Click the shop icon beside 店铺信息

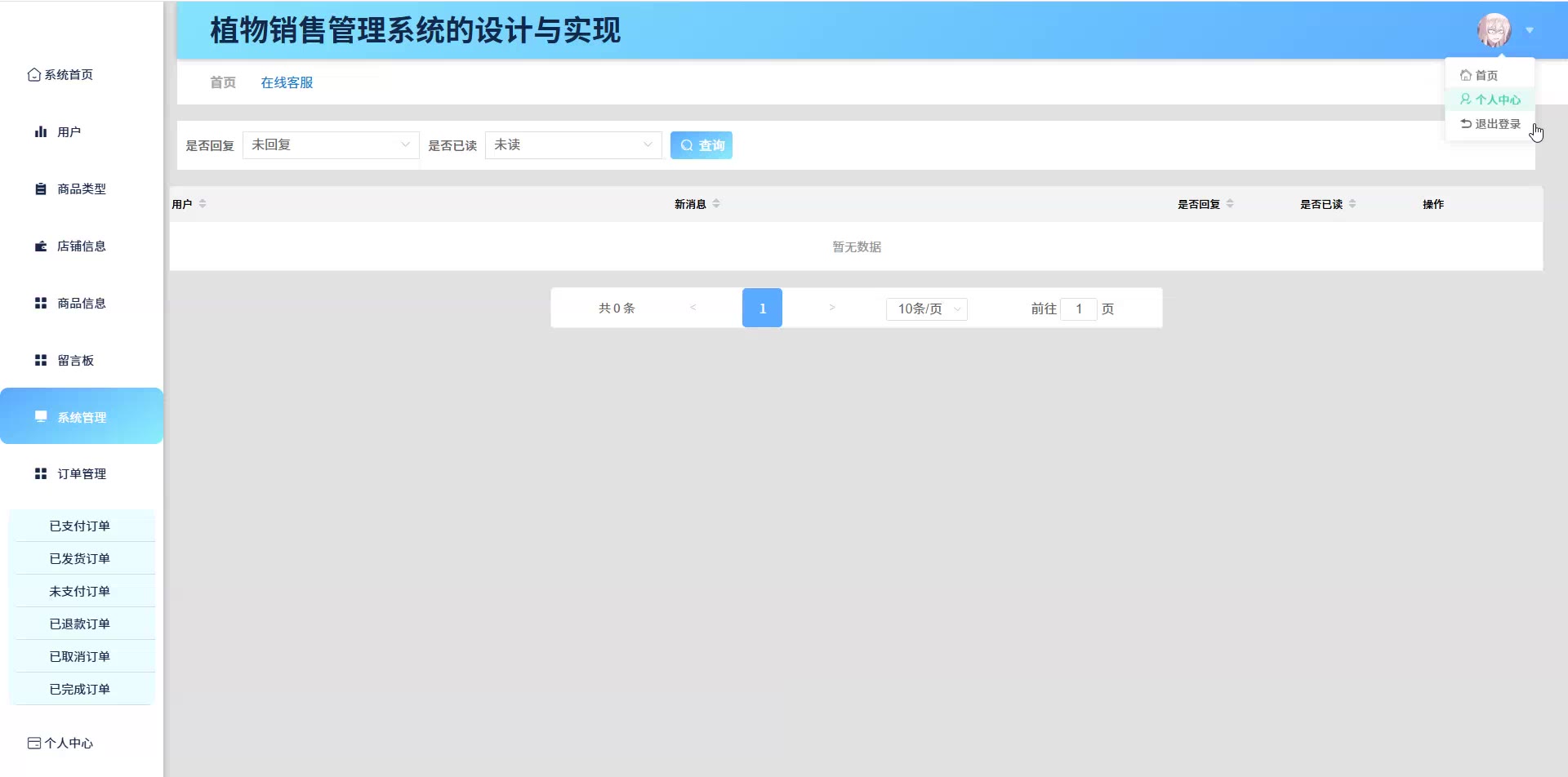coord(41,246)
